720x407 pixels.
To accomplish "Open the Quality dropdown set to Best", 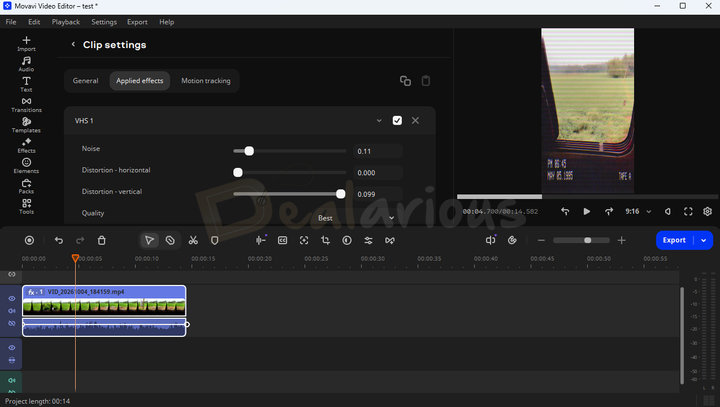I will point(356,218).
